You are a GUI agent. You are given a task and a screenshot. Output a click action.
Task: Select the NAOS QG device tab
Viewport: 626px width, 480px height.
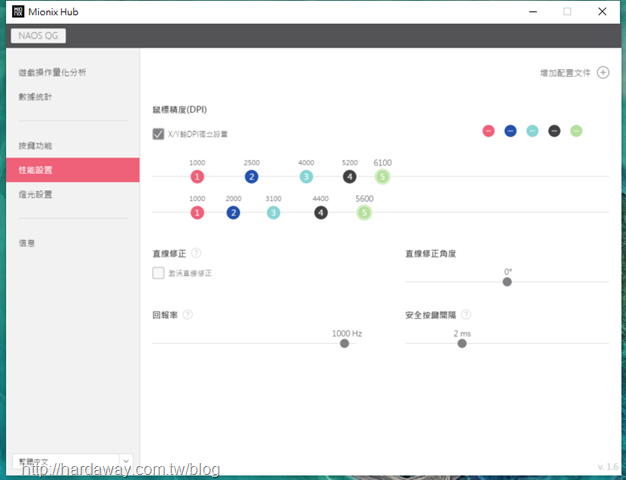coord(38,36)
